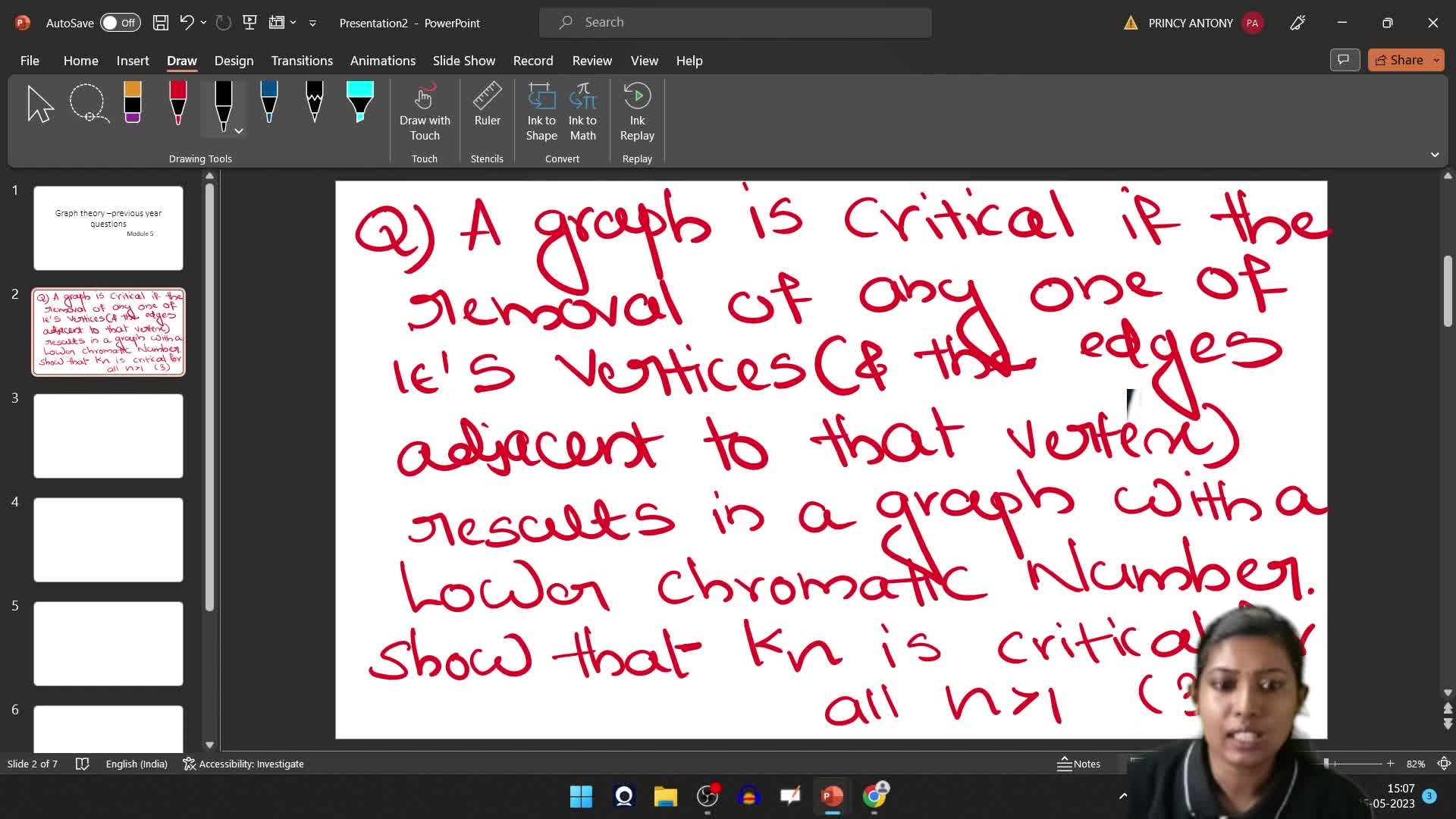The height and width of the screenshot is (819, 1456).
Task: Select the eraser tool
Action: 133,104
